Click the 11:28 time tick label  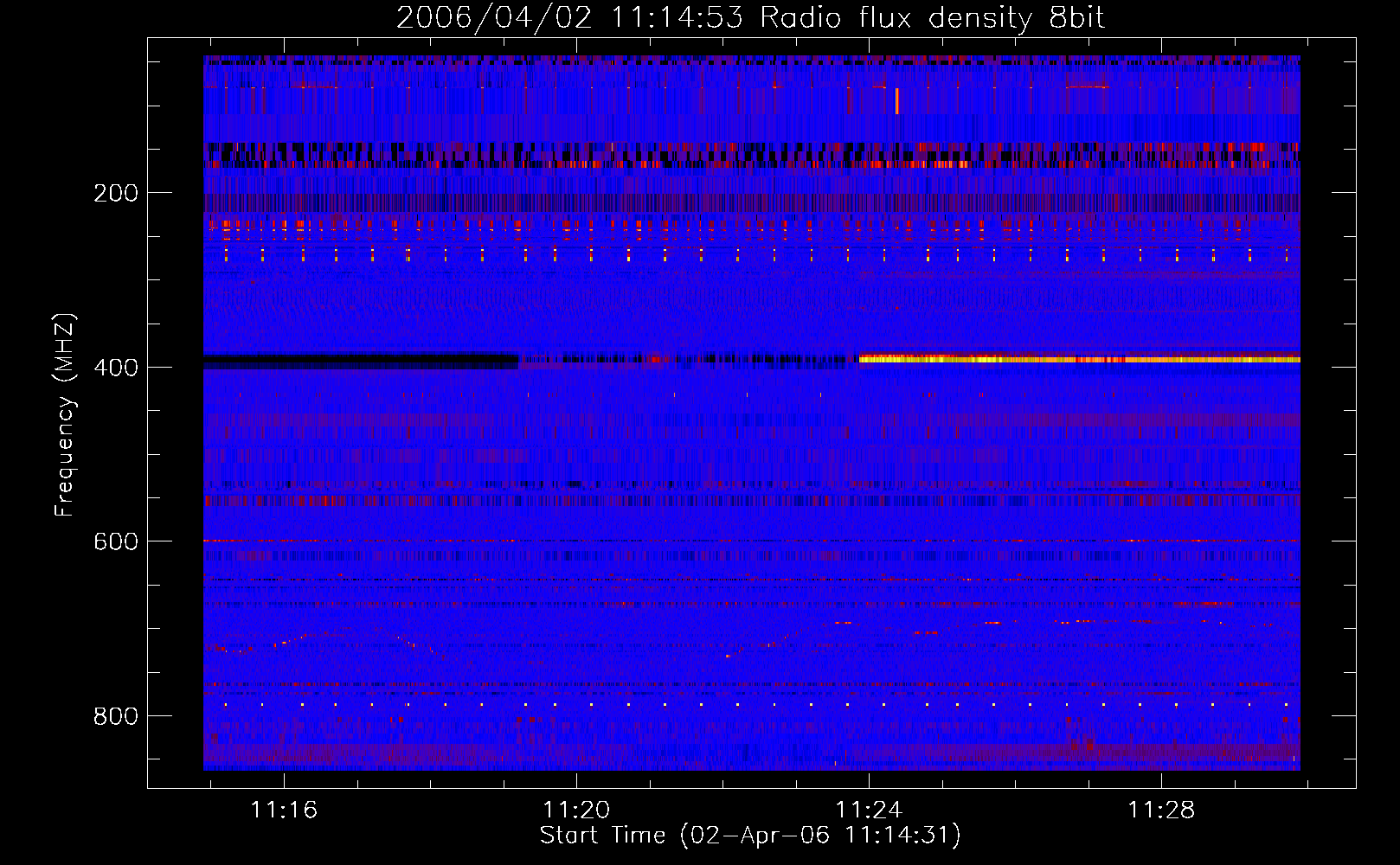(1161, 811)
